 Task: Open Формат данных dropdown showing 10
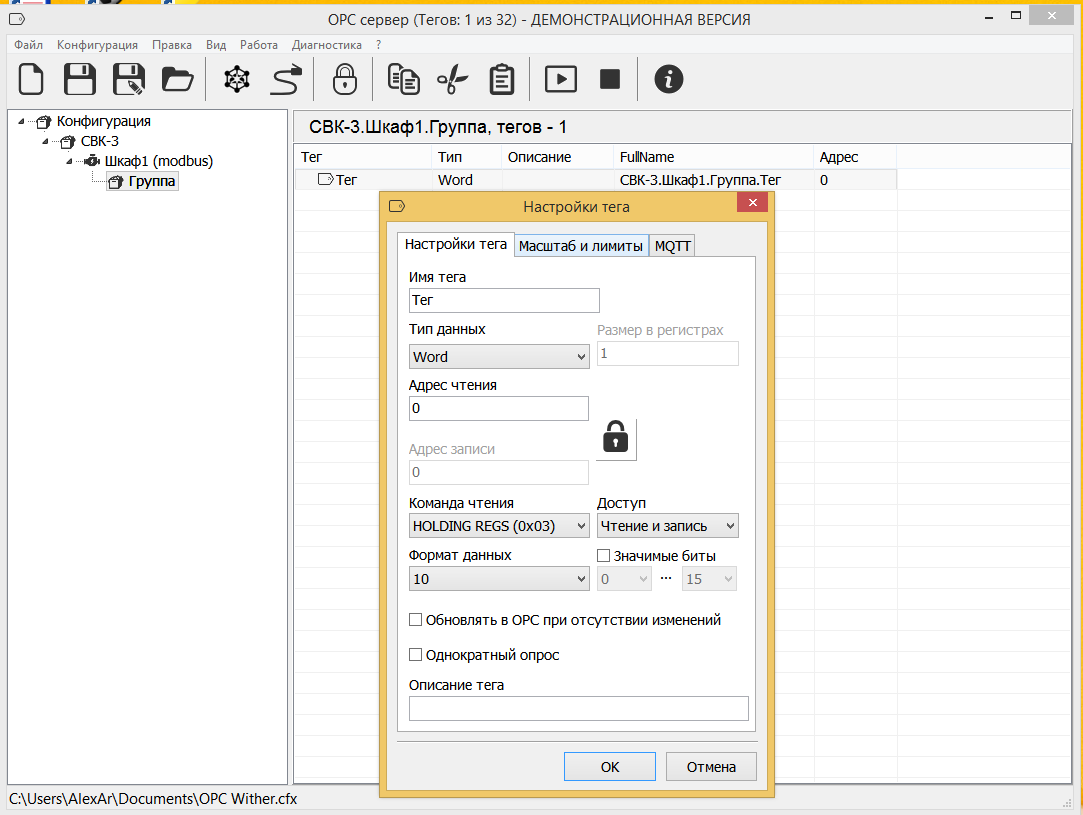click(x=499, y=579)
